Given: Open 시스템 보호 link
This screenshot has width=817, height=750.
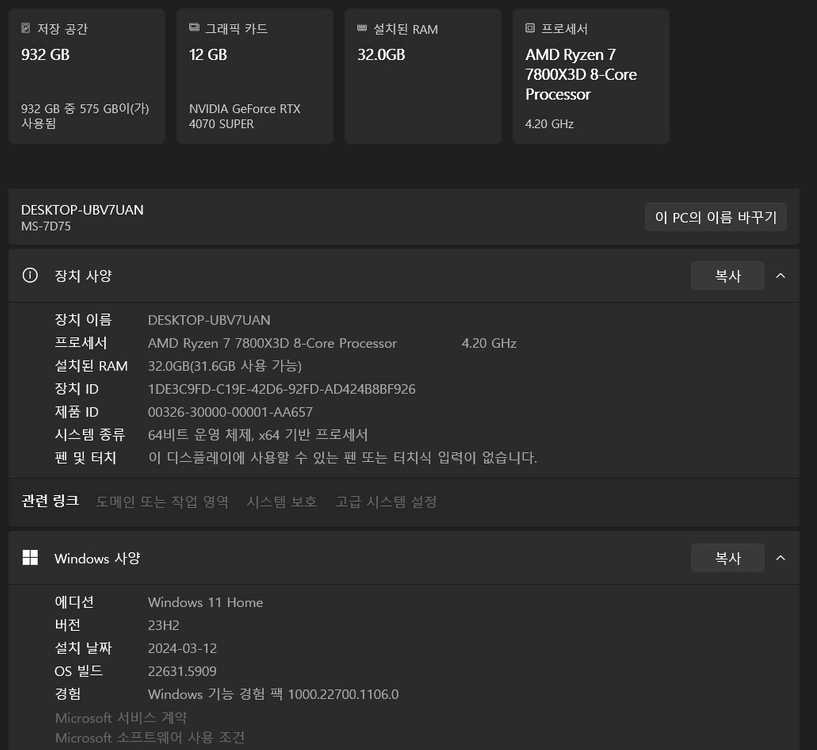Looking at the screenshot, I should [x=282, y=501].
